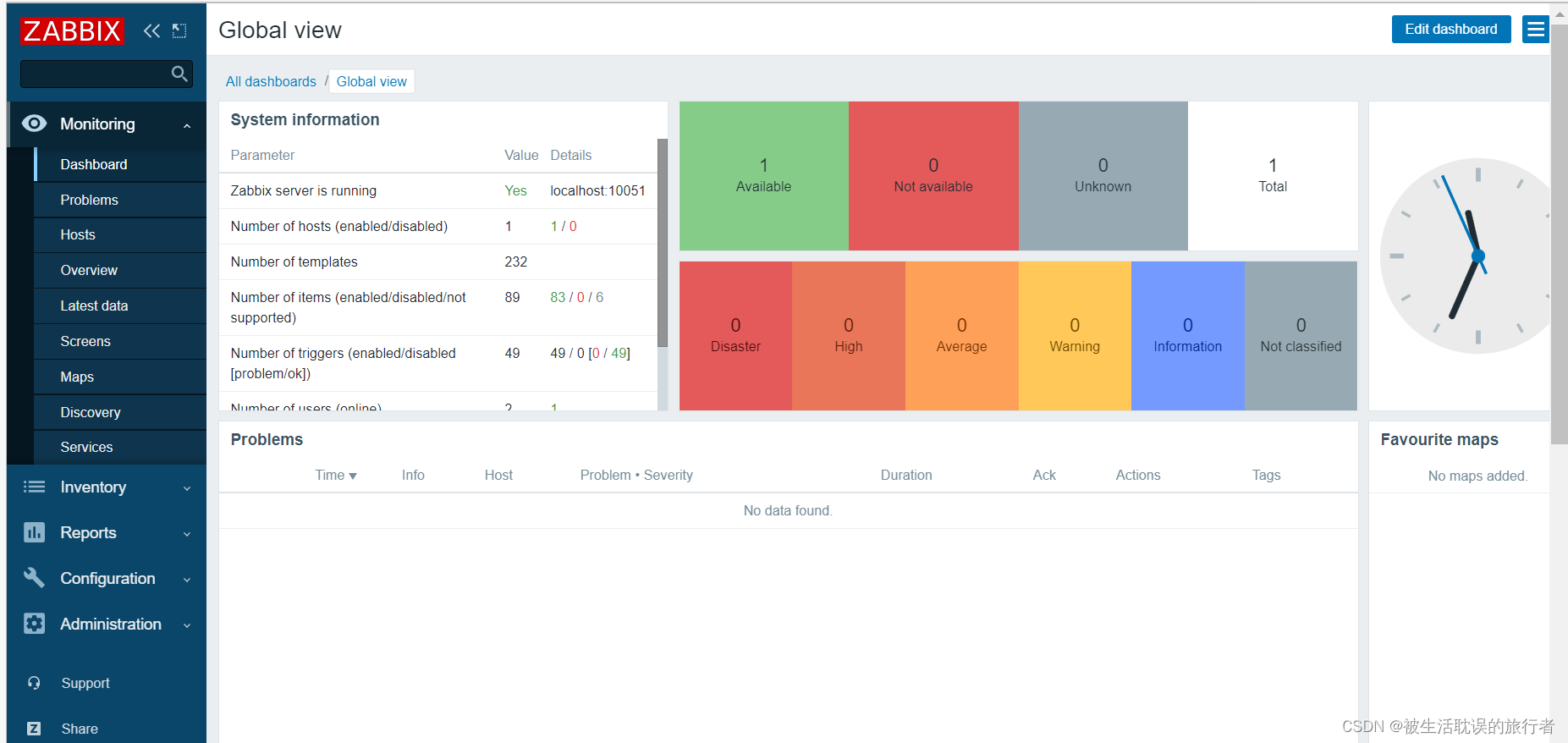Click the Tags column header
This screenshot has width=1568, height=743.
[x=1266, y=476]
